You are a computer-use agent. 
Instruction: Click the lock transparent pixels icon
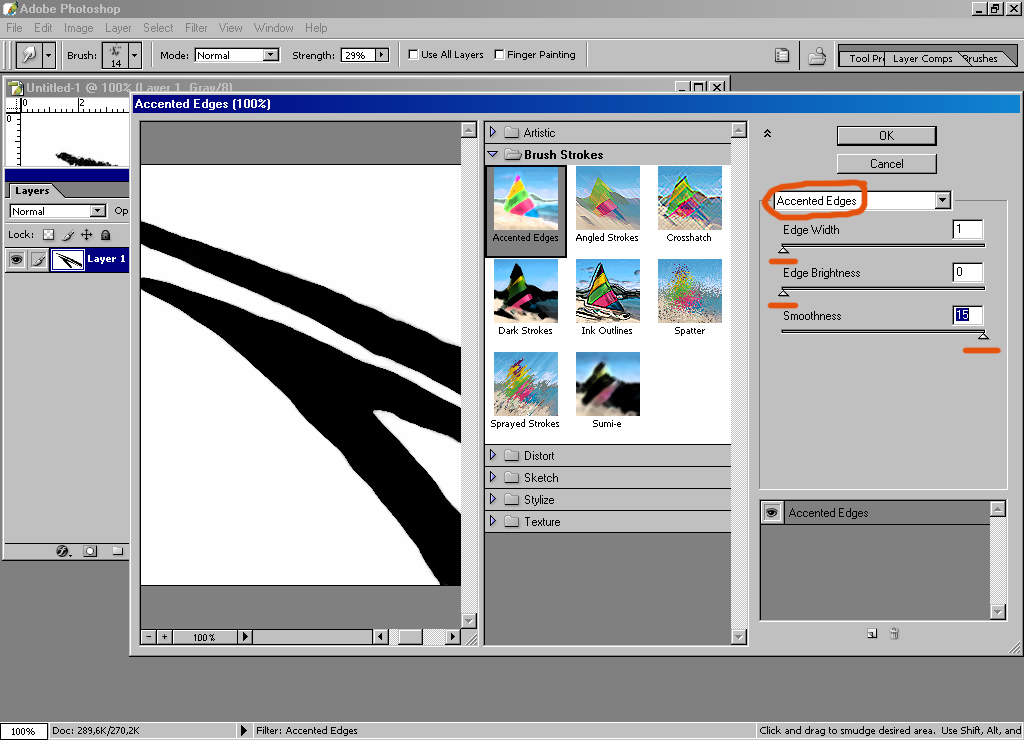point(48,235)
